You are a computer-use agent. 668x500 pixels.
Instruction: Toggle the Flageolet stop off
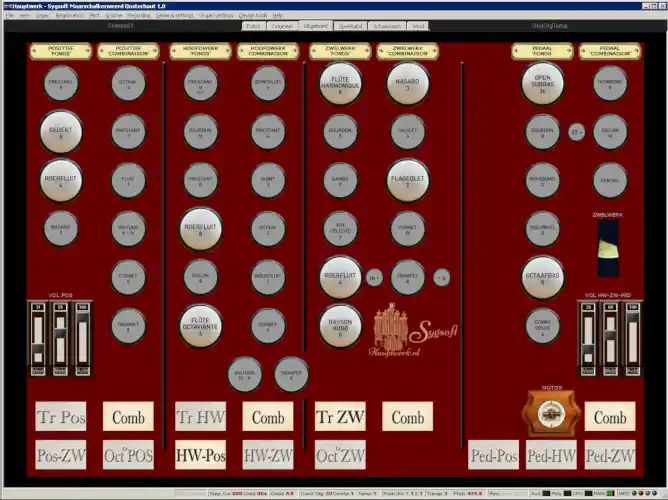click(x=407, y=180)
